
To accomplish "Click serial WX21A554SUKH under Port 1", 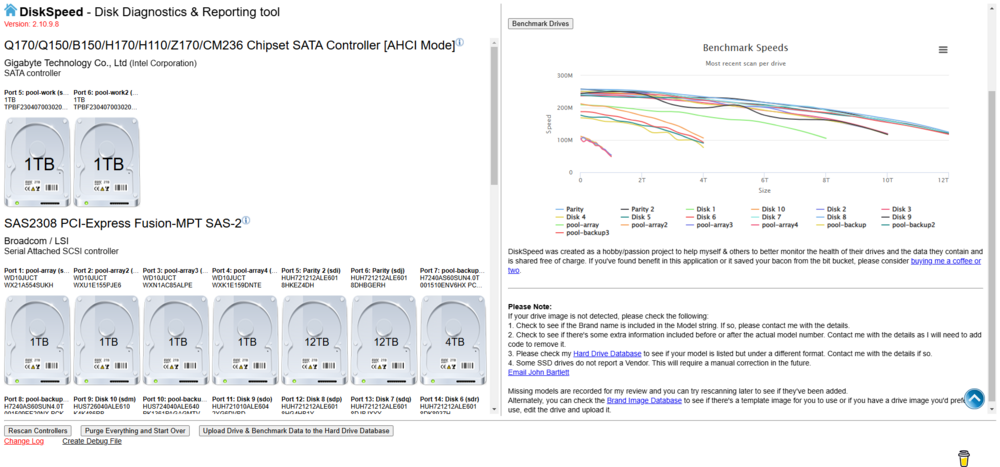I will tap(27, 285).
